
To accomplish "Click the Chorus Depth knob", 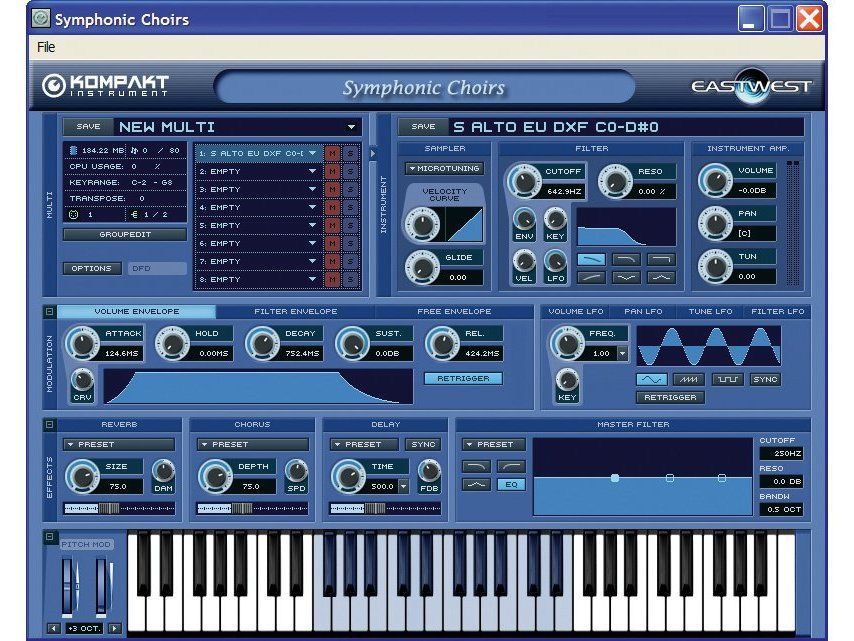I will coord(215,477).
